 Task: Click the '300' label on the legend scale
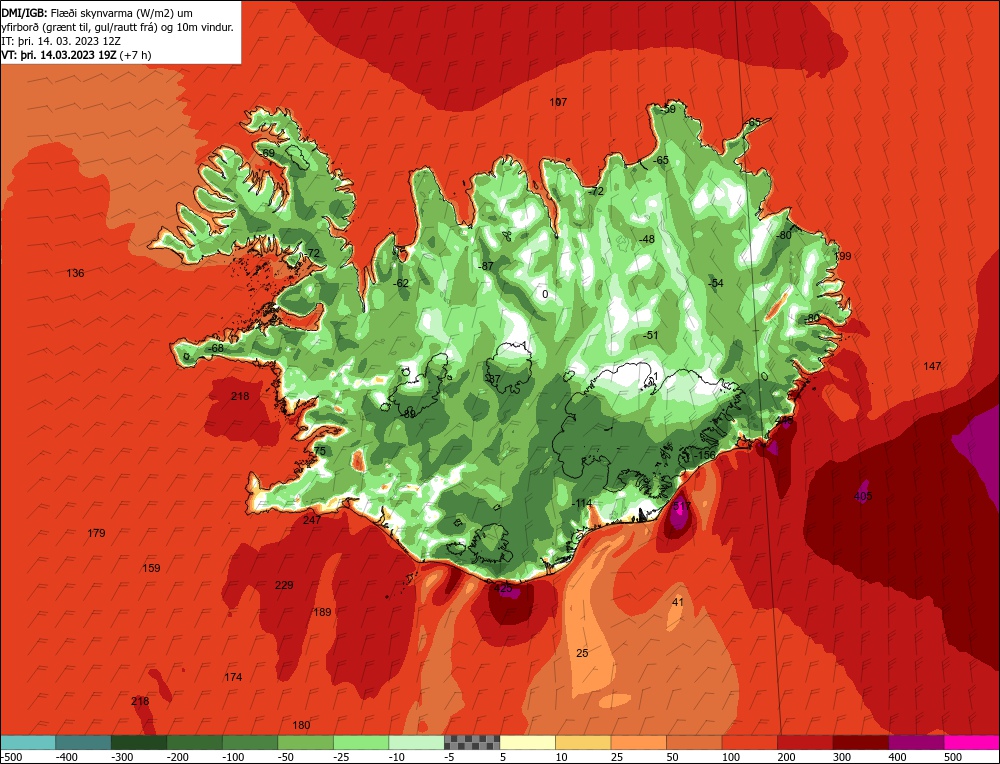pyautogui.click(x=842, y=757)
